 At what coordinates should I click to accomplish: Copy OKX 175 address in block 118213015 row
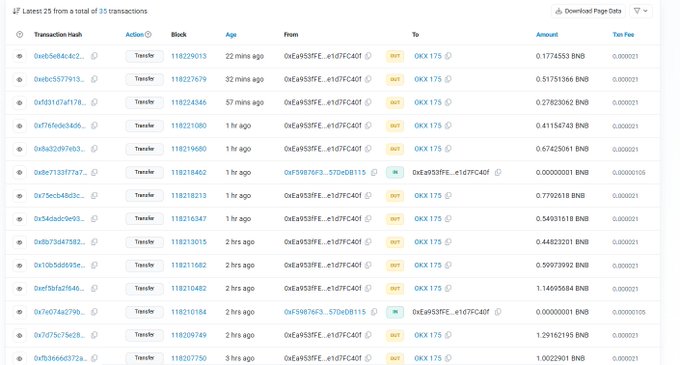(448, 242)
